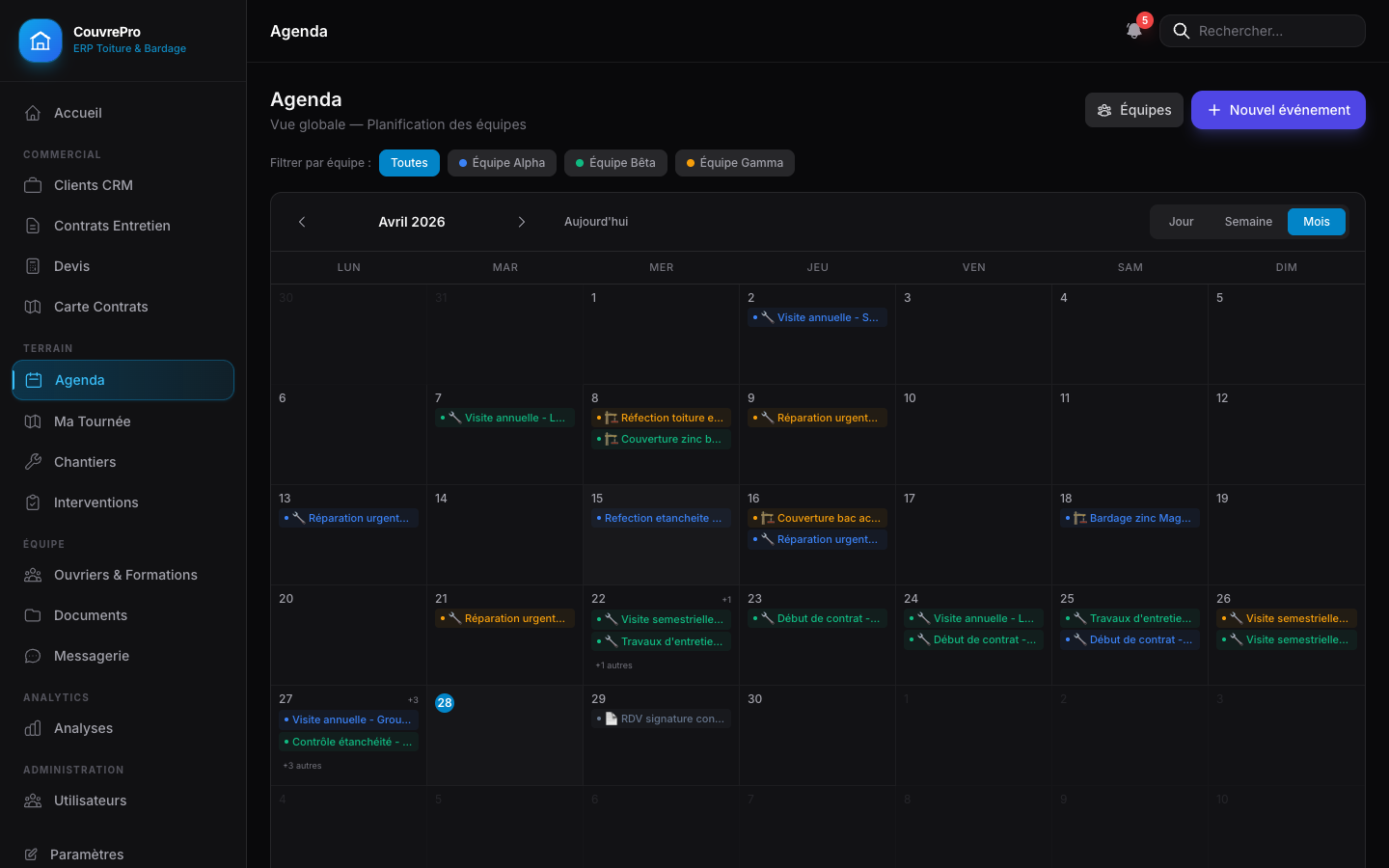Click the CouvrePro house logo
The width and height of the screenshot is (1389, 868).
point(41,41)
